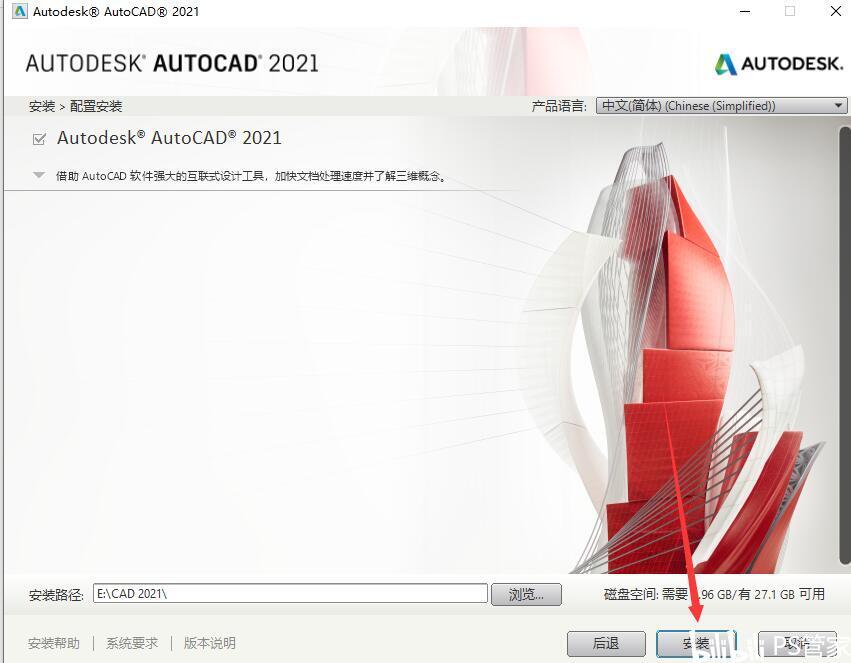Open the product language dropdown
This screenshot has width=851, height=663.
pyautogui.click(x=721, y=106)
